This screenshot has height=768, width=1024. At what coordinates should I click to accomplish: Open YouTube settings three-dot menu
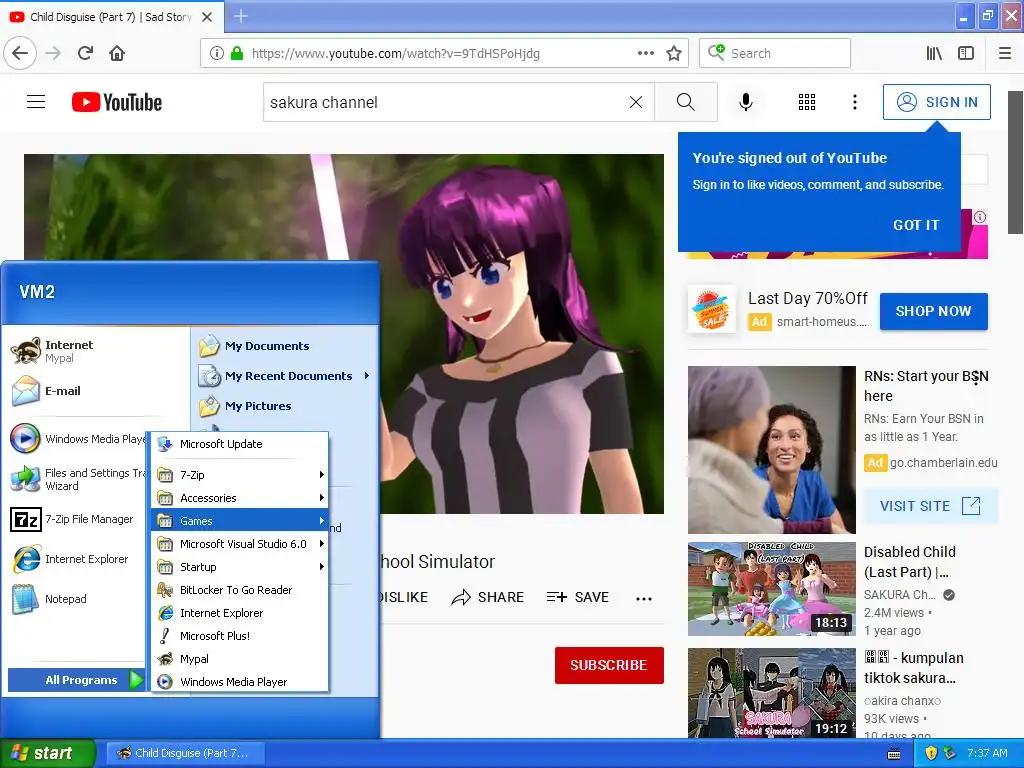tap(855, 102)
